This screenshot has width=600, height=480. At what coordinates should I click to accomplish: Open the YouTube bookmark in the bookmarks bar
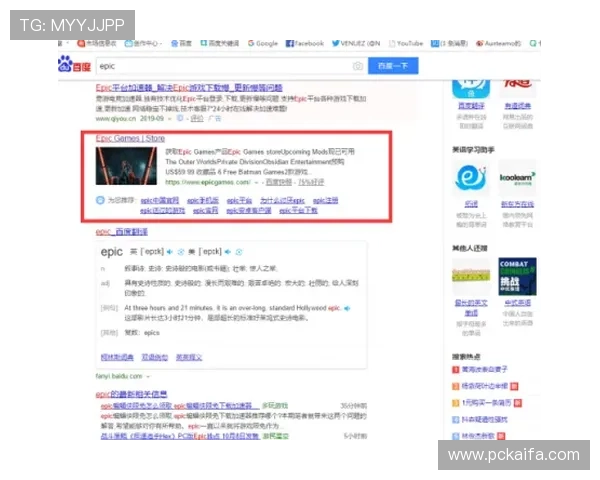406,44
